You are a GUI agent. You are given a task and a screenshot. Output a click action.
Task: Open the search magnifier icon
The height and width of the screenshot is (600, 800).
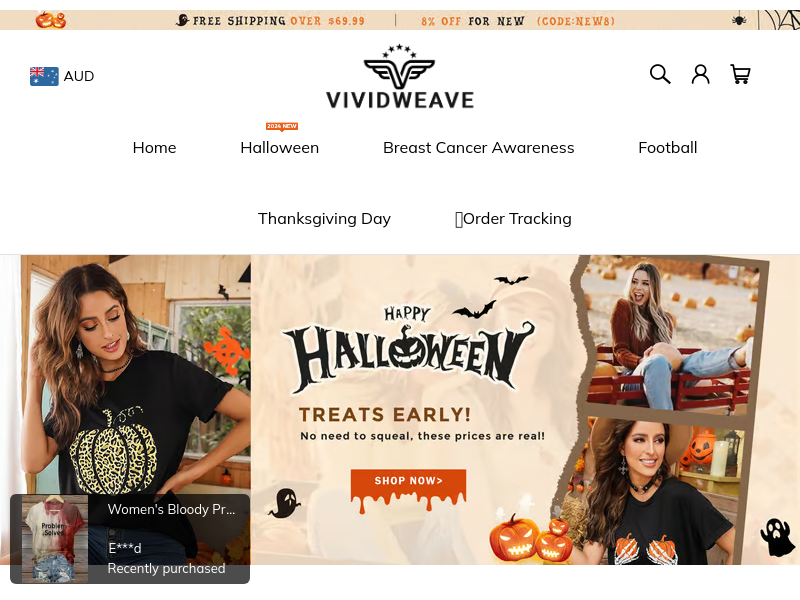(660, 74)
